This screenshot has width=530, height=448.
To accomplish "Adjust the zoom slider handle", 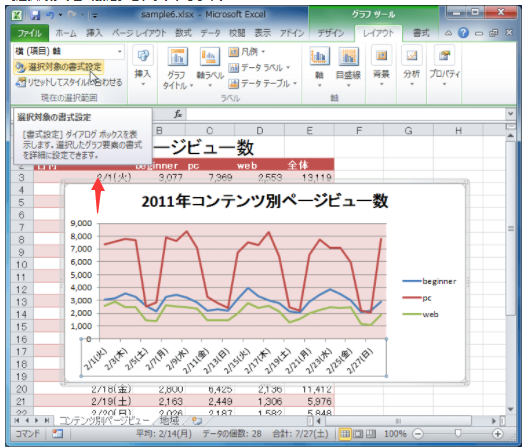I will pos(458,433).
